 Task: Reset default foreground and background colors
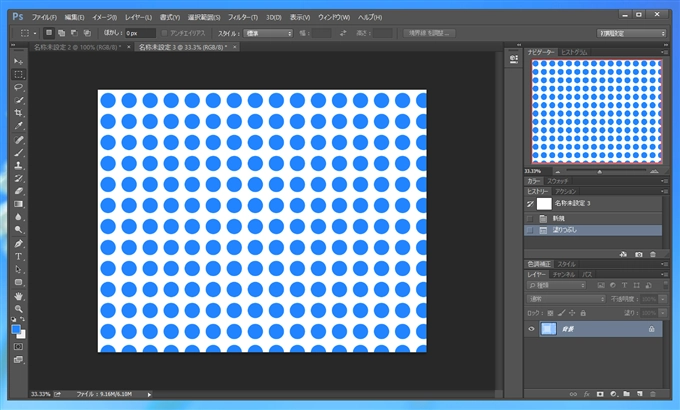pyautogui.click(x=14, y=319)
